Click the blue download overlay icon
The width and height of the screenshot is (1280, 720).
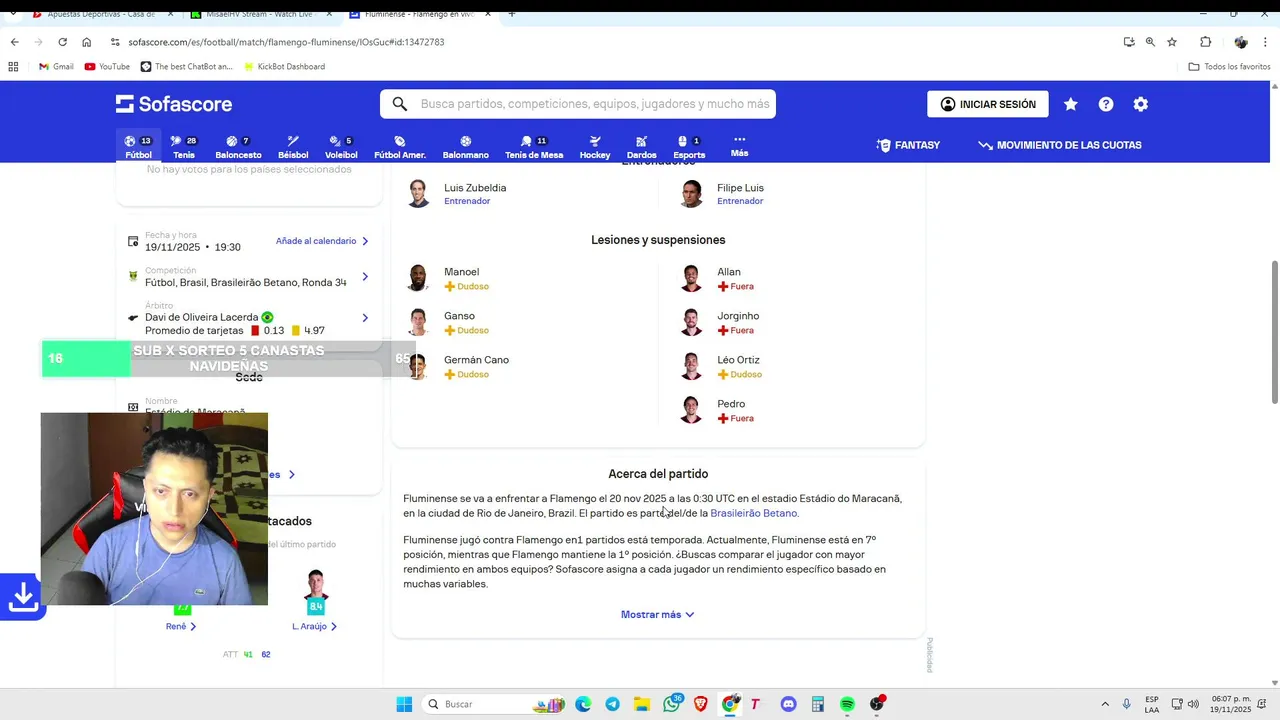point(22,597)
